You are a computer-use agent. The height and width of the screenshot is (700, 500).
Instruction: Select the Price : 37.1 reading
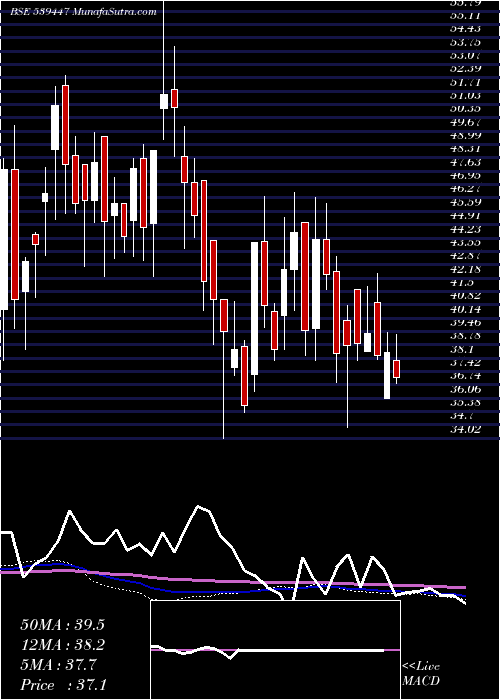click(x=63, y=685)
